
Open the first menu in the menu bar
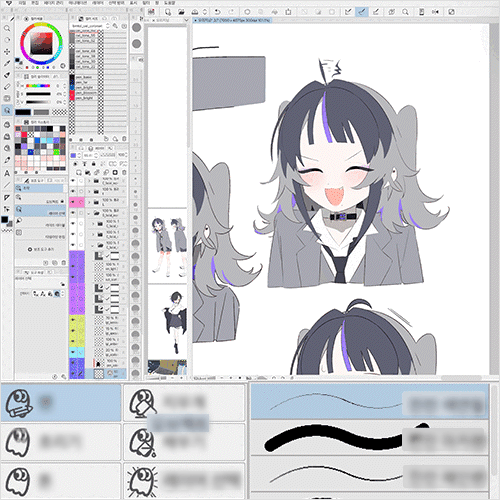22,3
